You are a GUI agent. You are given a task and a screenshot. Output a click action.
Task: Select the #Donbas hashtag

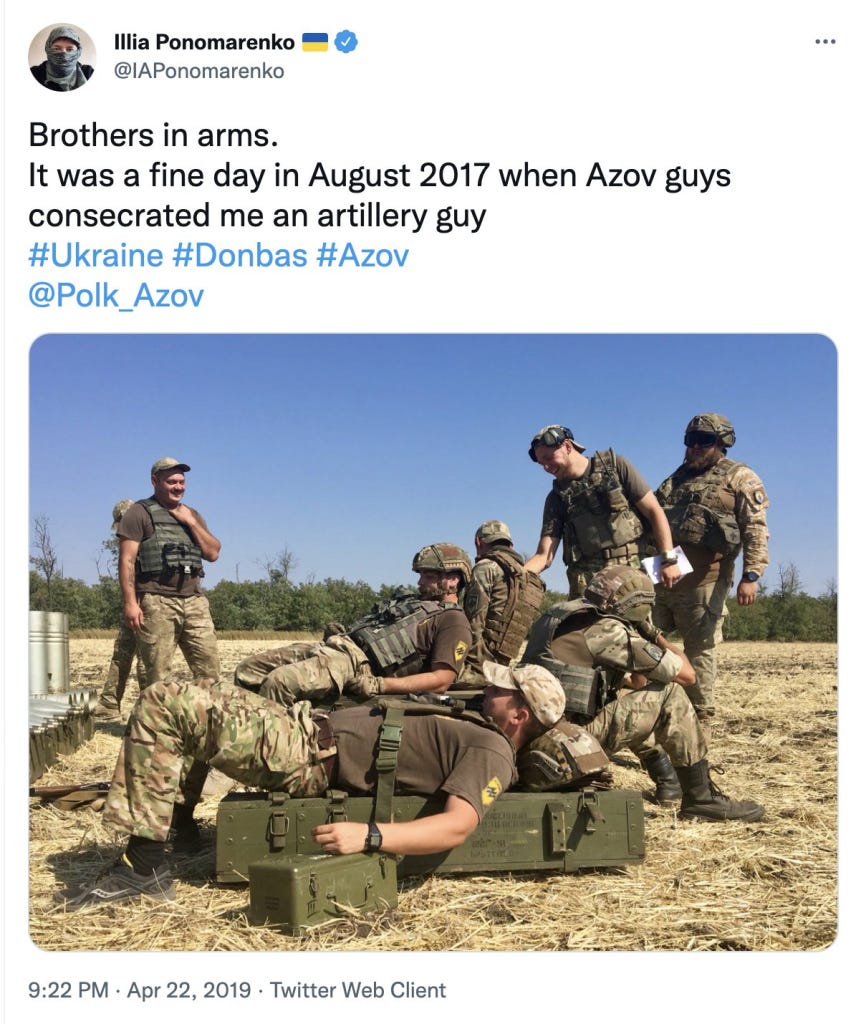click(240, 255)
